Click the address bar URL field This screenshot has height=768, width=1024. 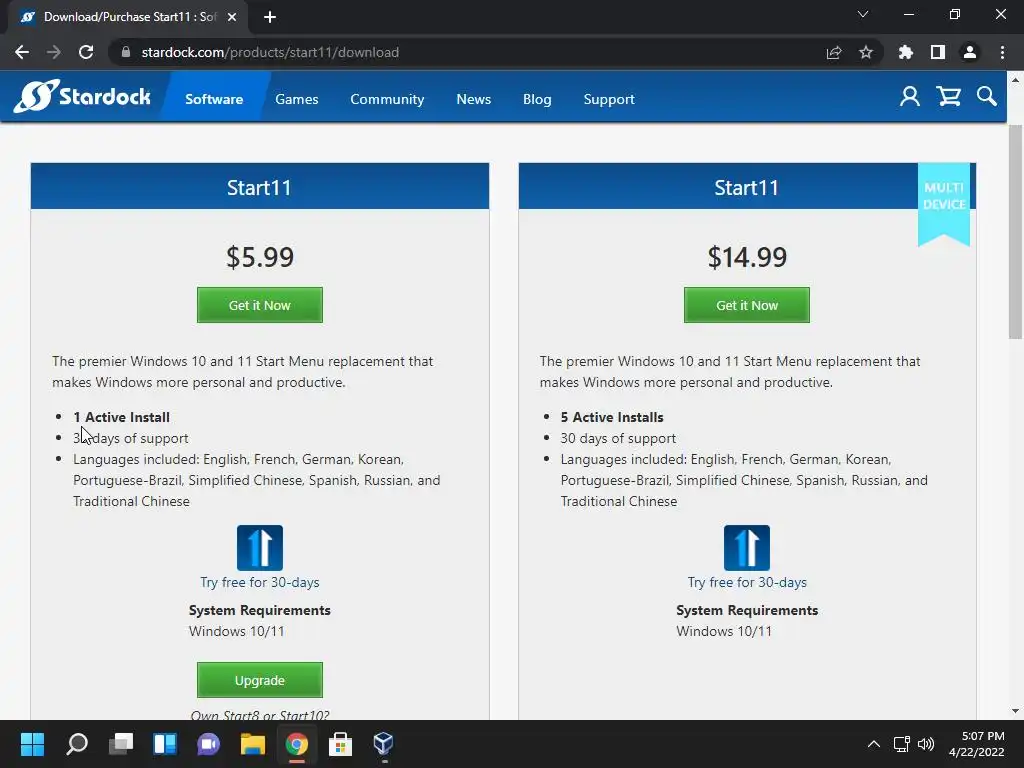pos(470,52)
